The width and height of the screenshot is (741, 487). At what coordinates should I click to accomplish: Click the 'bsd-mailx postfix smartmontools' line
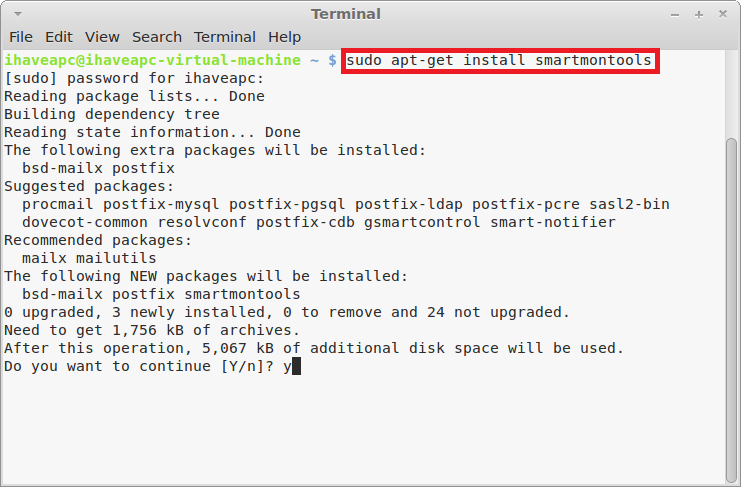pos(161,294)
